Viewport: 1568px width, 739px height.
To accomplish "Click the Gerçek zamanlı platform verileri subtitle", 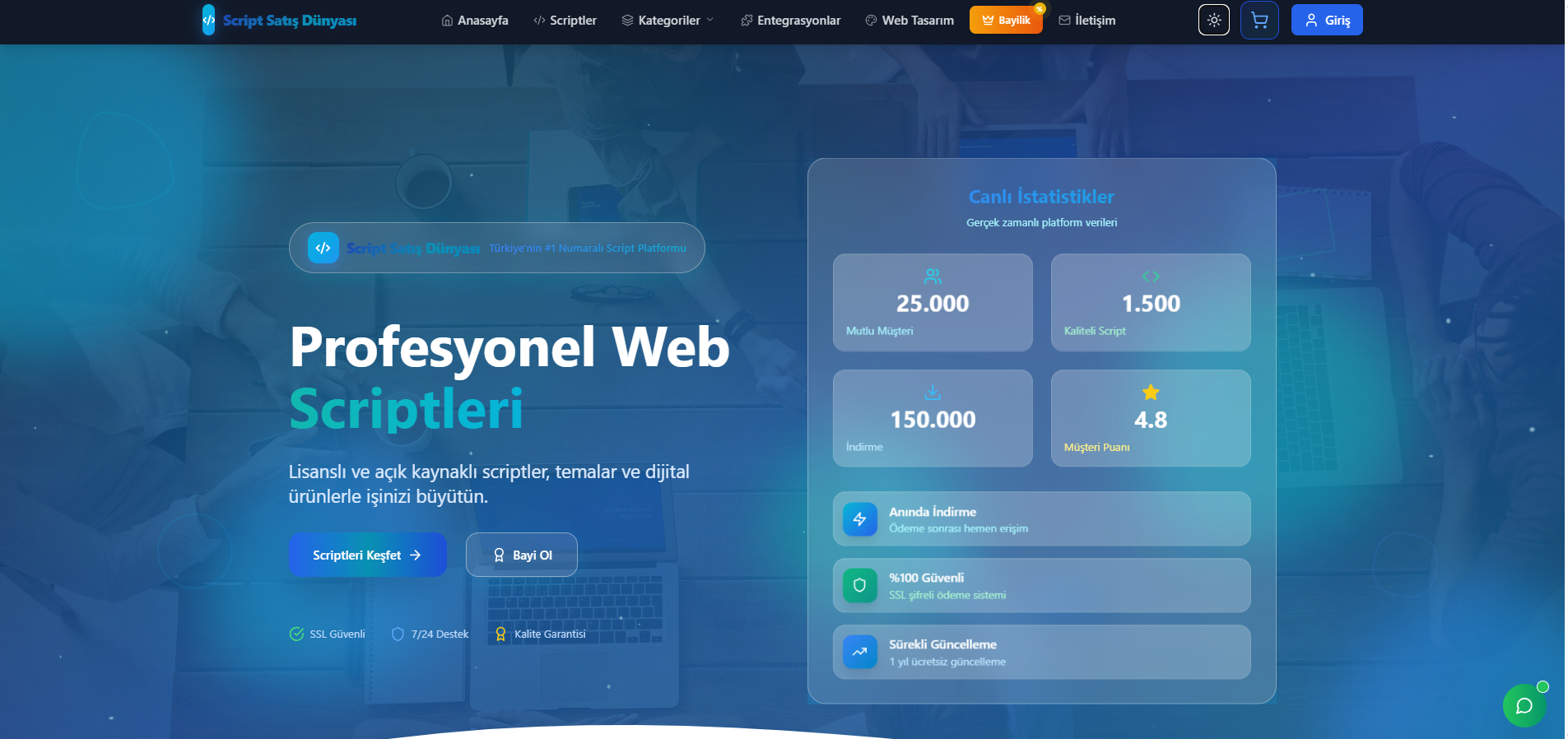I will [x=1041, y=223].
